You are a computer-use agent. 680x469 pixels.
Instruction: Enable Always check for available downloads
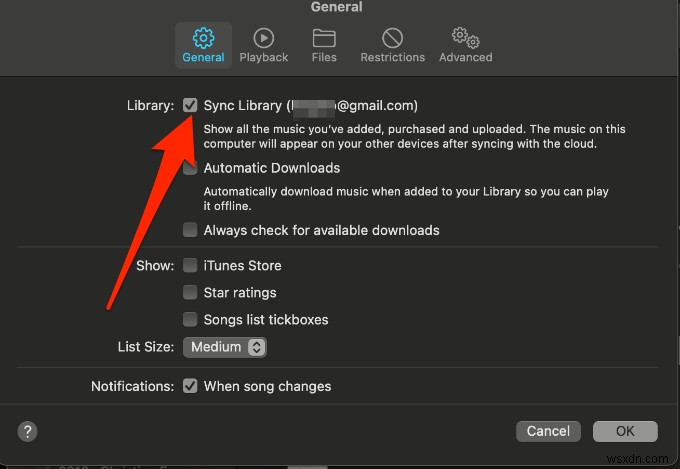click(190, 230)
